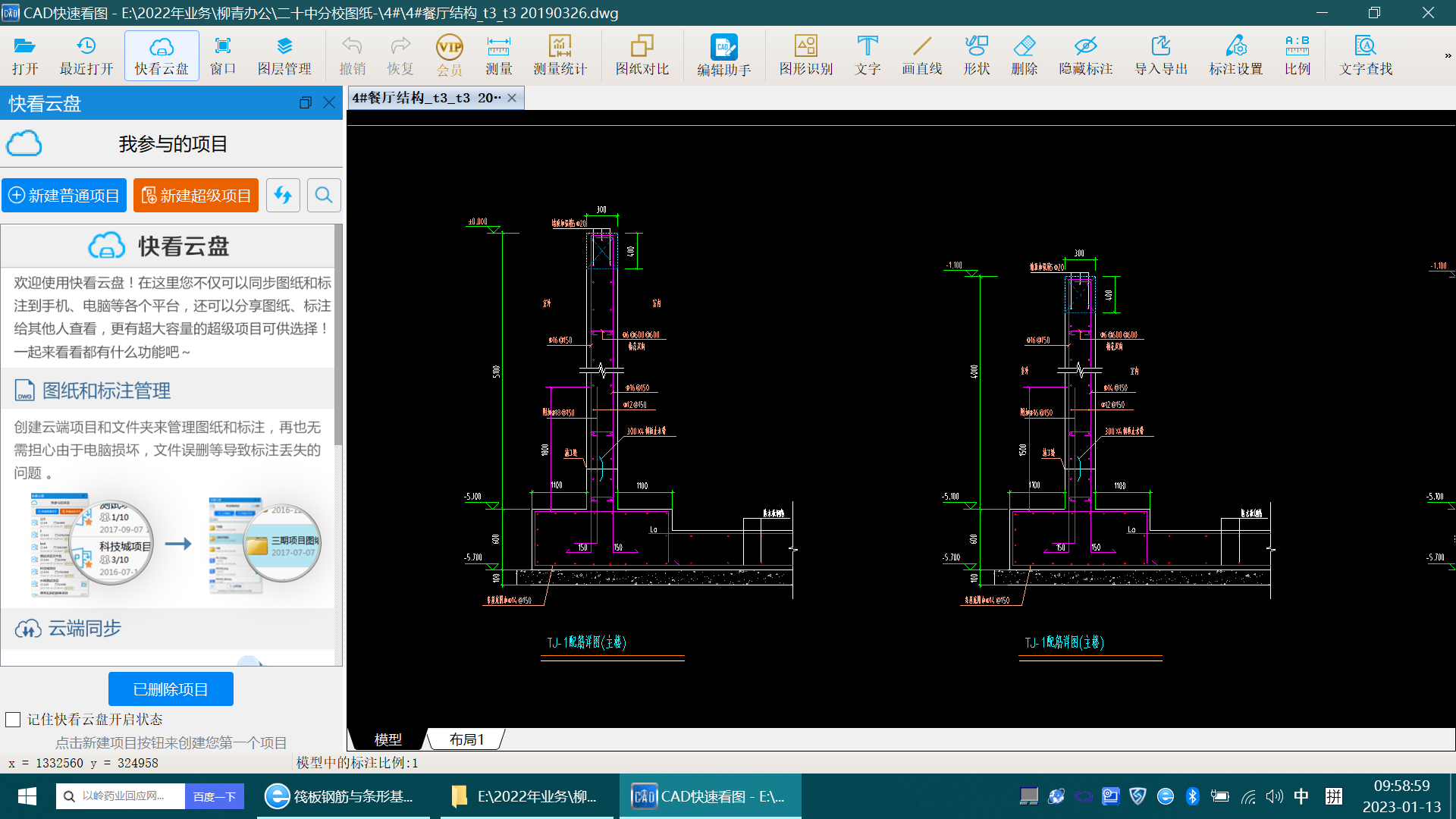Screen dimensions: 1456x819
Task: Click the 图纸和标注管理 section heading
Action: click(x=106, y=391)
